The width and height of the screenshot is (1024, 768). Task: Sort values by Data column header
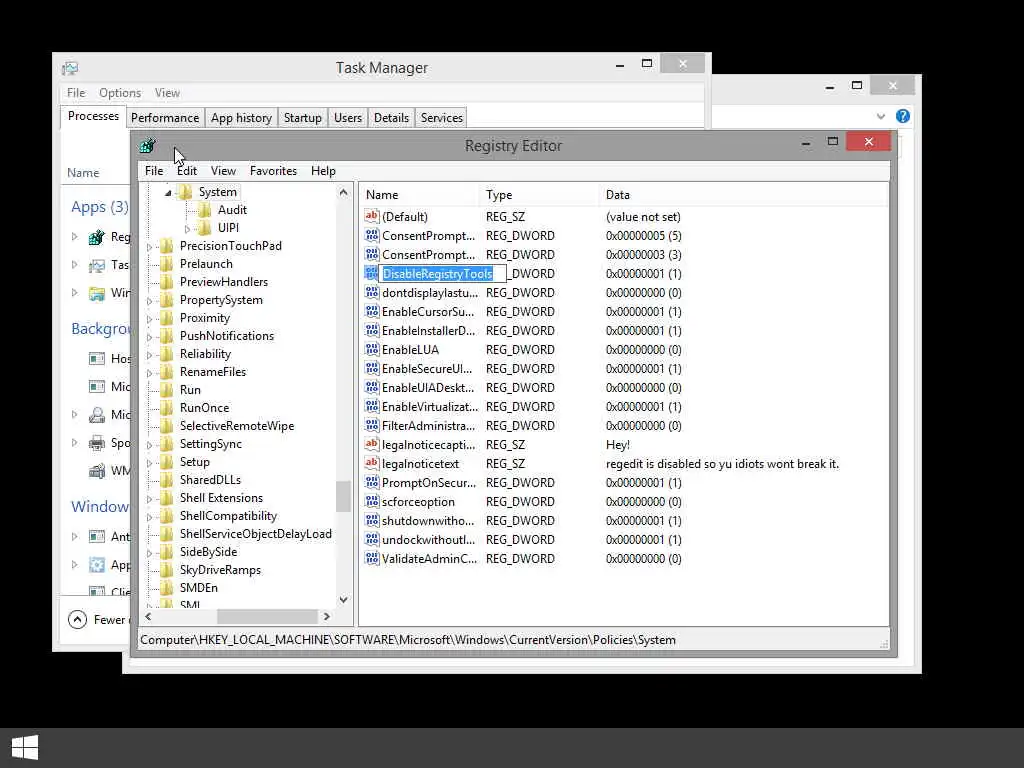point(743,195)
